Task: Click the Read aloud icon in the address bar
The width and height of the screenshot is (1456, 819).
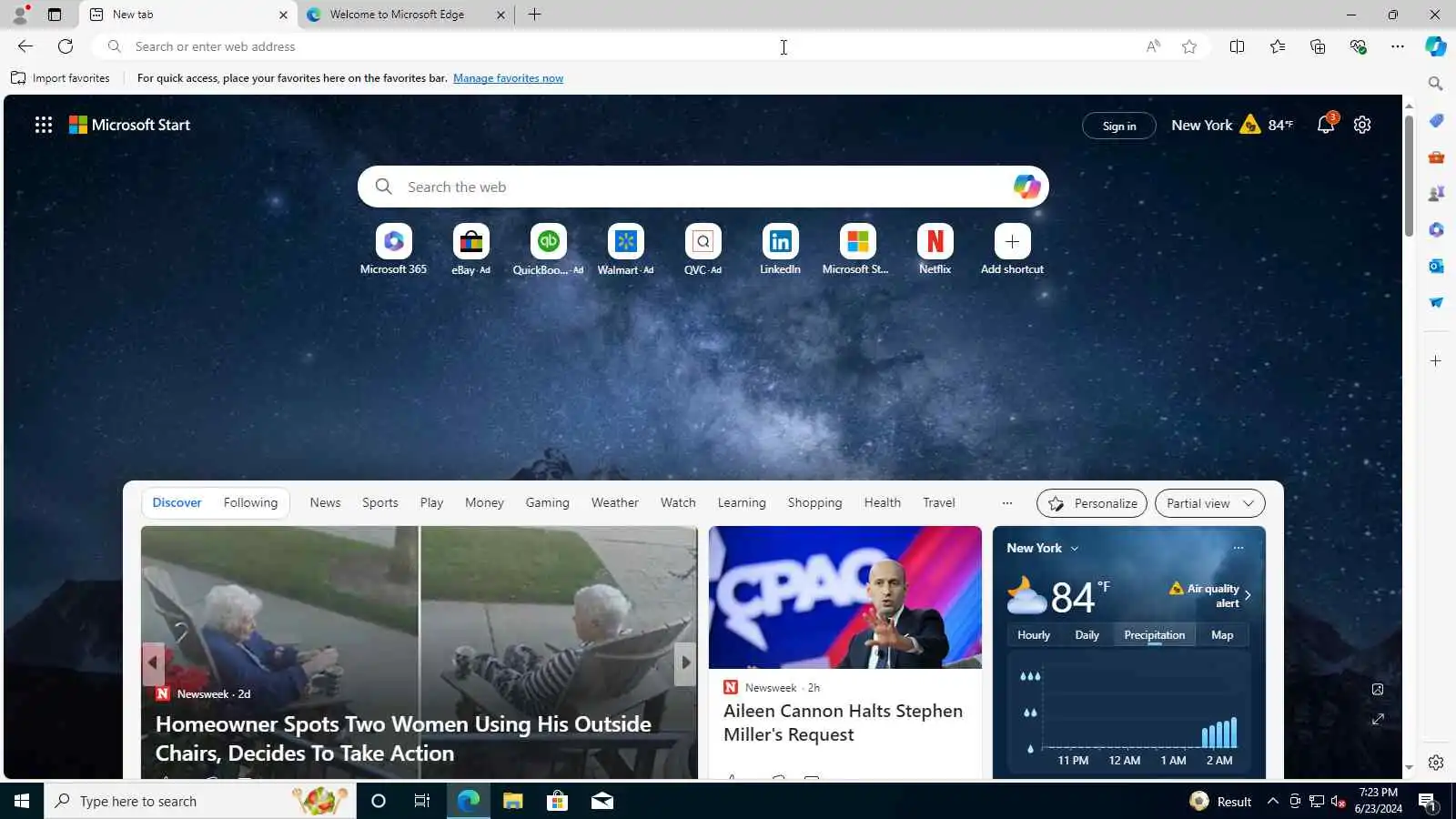Action: [x=1153, y=46]
